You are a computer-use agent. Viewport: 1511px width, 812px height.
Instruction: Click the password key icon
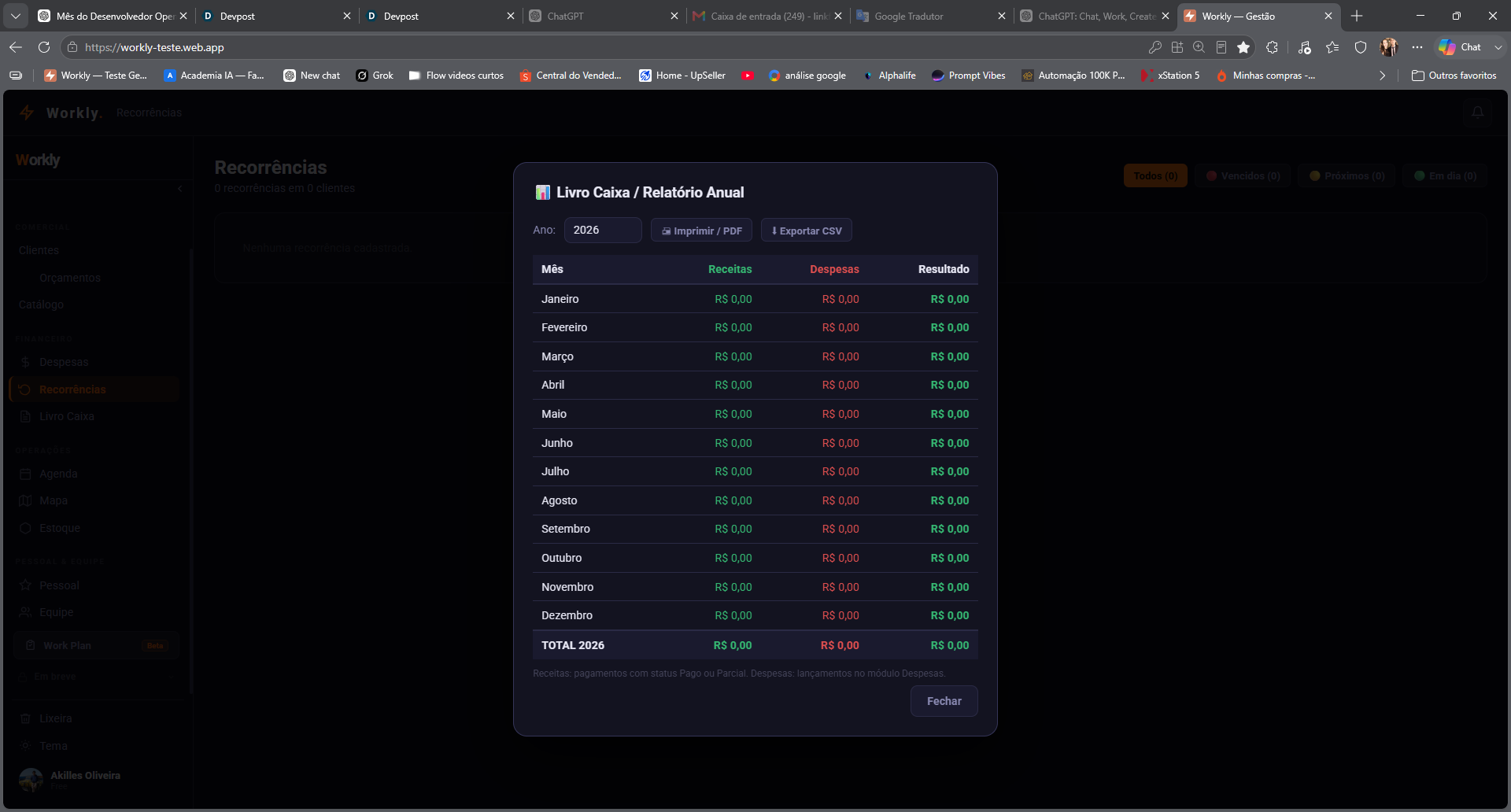click(x=1154, y=47)
